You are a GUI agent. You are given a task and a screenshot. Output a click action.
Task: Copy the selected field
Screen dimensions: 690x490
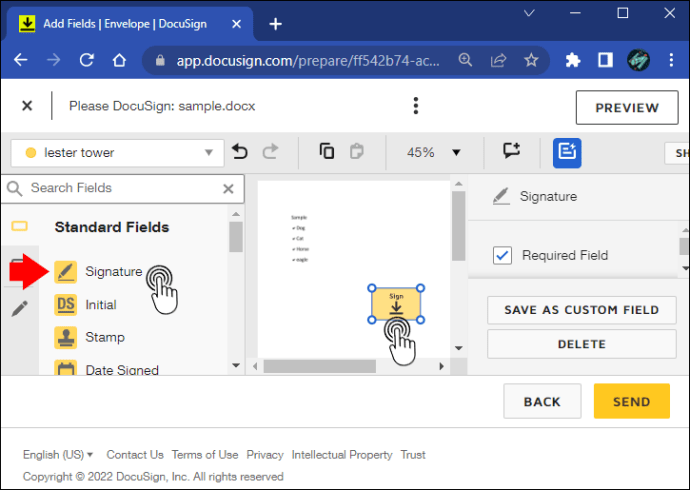pyautogui.click(x=327, y=151)
